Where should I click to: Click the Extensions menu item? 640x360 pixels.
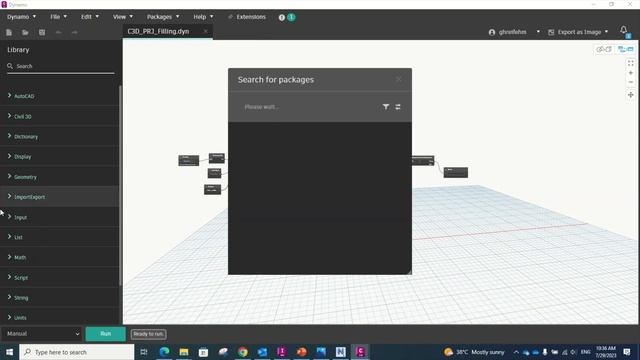(x=247, y=17)
